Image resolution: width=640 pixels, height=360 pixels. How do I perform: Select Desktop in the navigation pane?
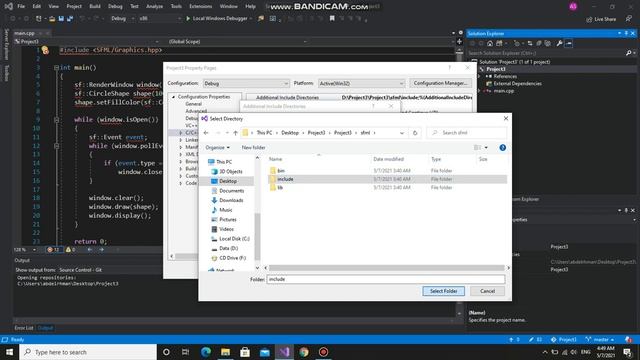click(x=228, y=181)
